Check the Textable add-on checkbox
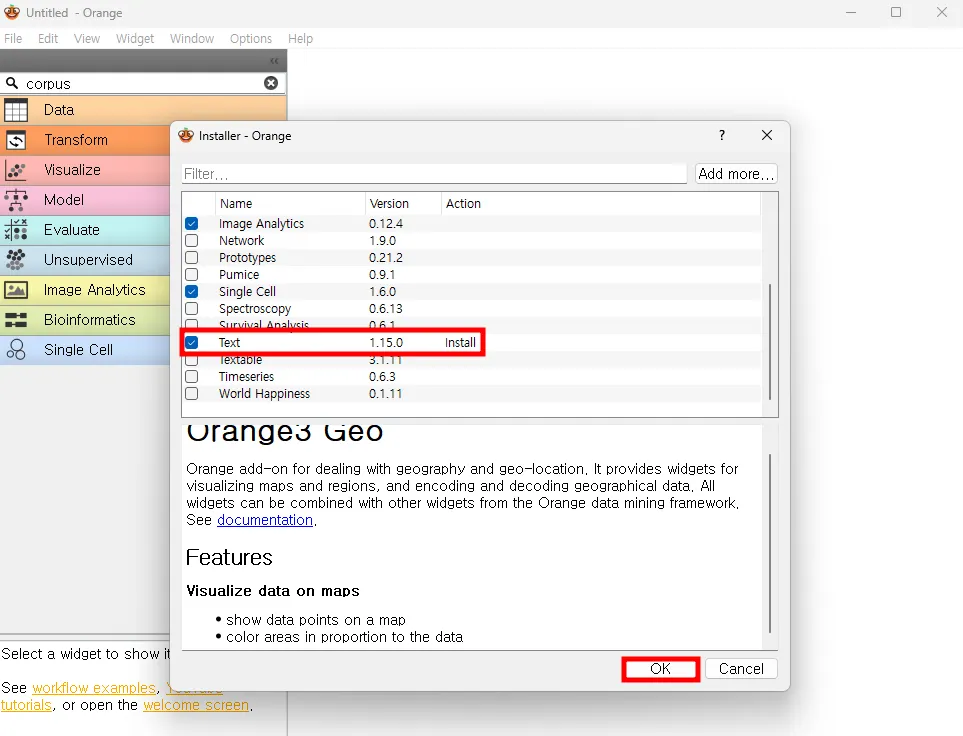The image size is (963, 736). tap(192, 360)
